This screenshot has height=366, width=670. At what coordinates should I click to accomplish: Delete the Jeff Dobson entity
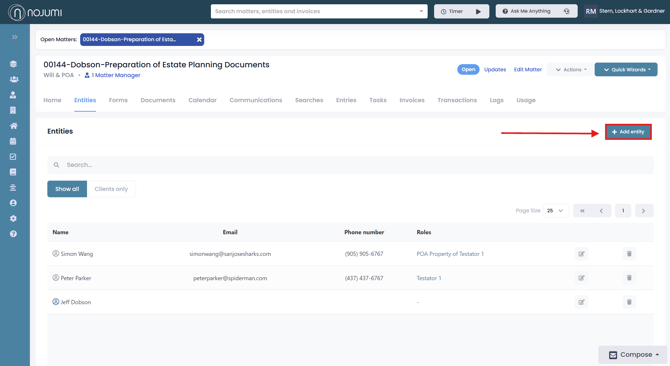click(629, 302)
